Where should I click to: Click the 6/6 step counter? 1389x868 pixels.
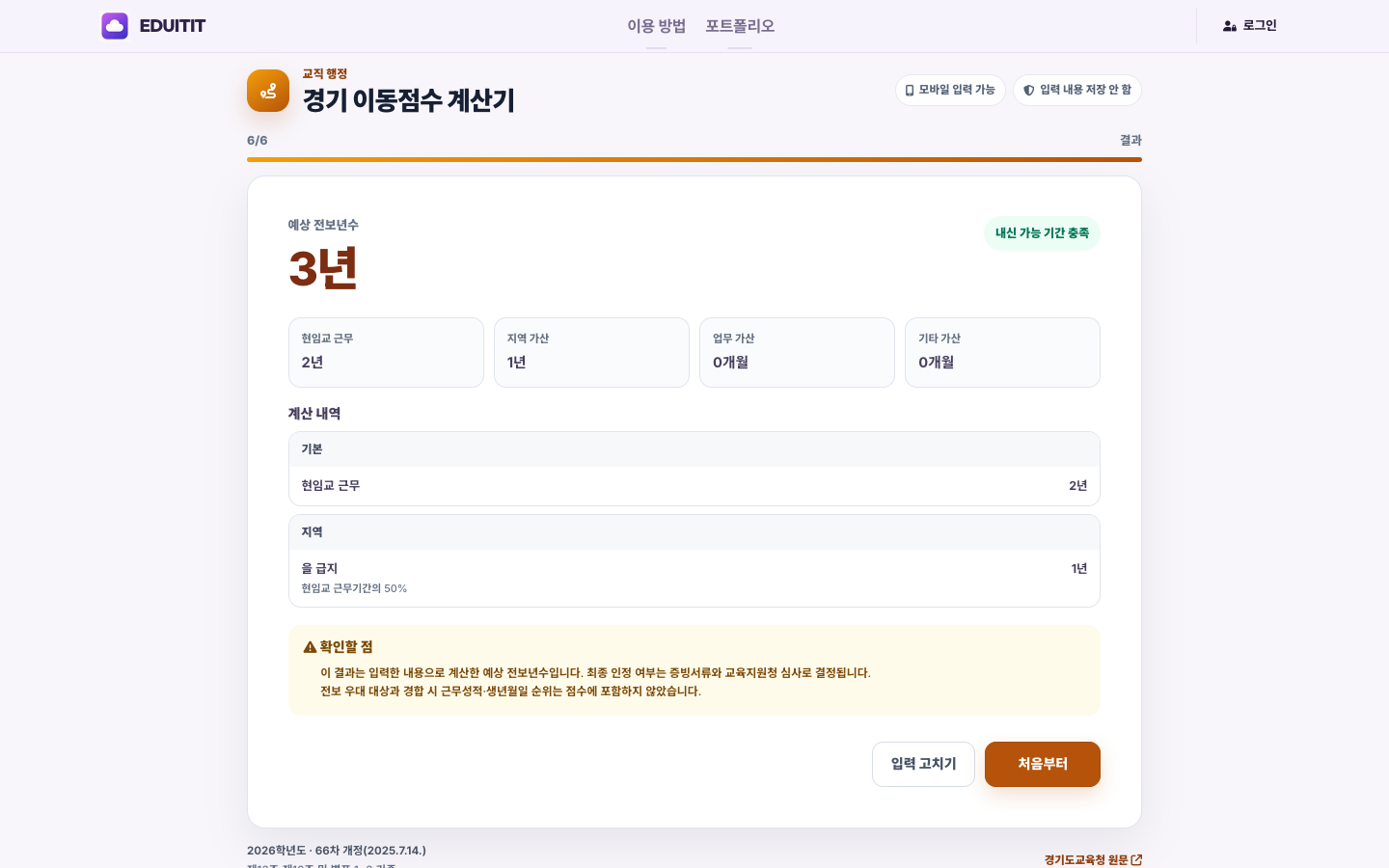point(258,141)
